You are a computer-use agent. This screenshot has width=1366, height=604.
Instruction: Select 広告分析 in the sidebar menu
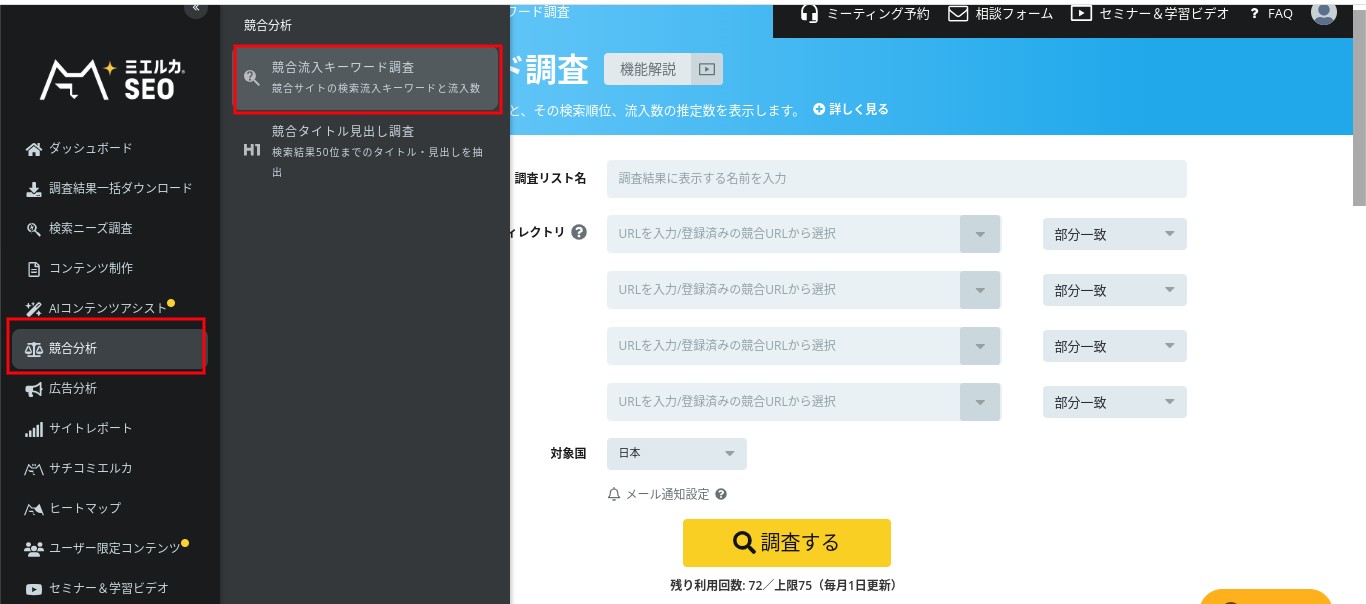click(x=73, y=388)
